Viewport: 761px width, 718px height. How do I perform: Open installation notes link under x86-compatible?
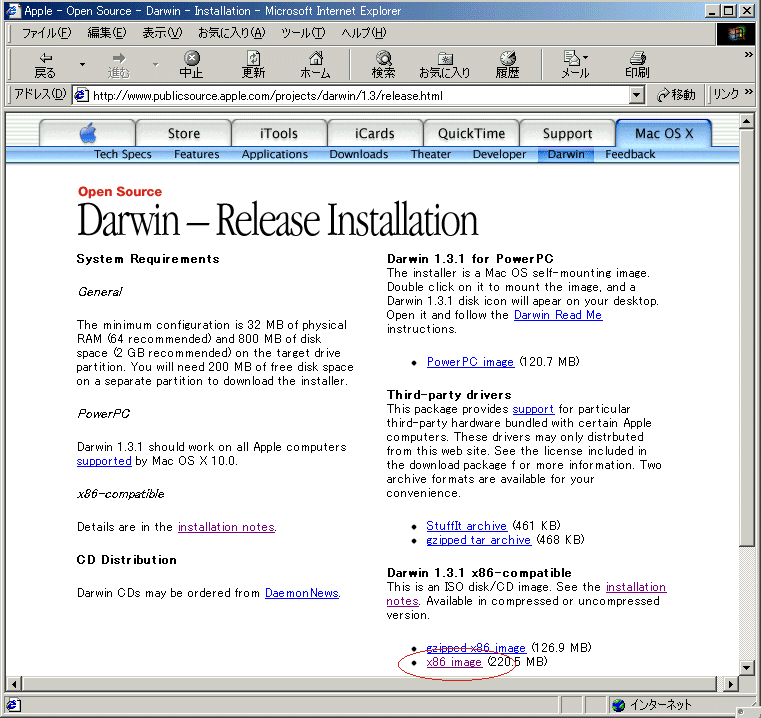pos(227,527)
